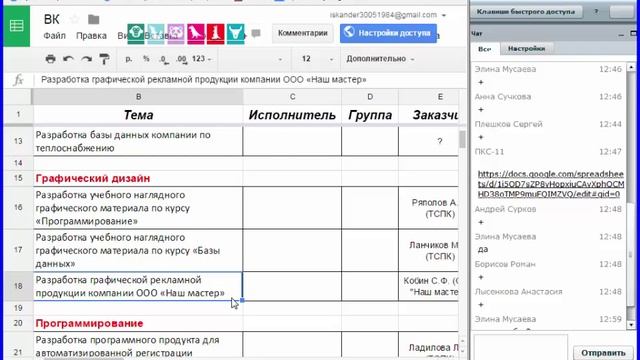Click the teal bull collaborator avatar

tap(236, 34)
